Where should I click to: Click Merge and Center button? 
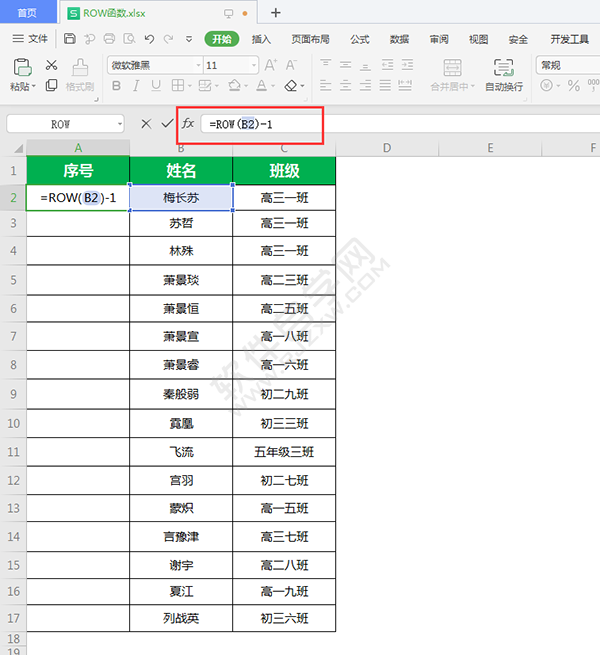coord(453,75)
